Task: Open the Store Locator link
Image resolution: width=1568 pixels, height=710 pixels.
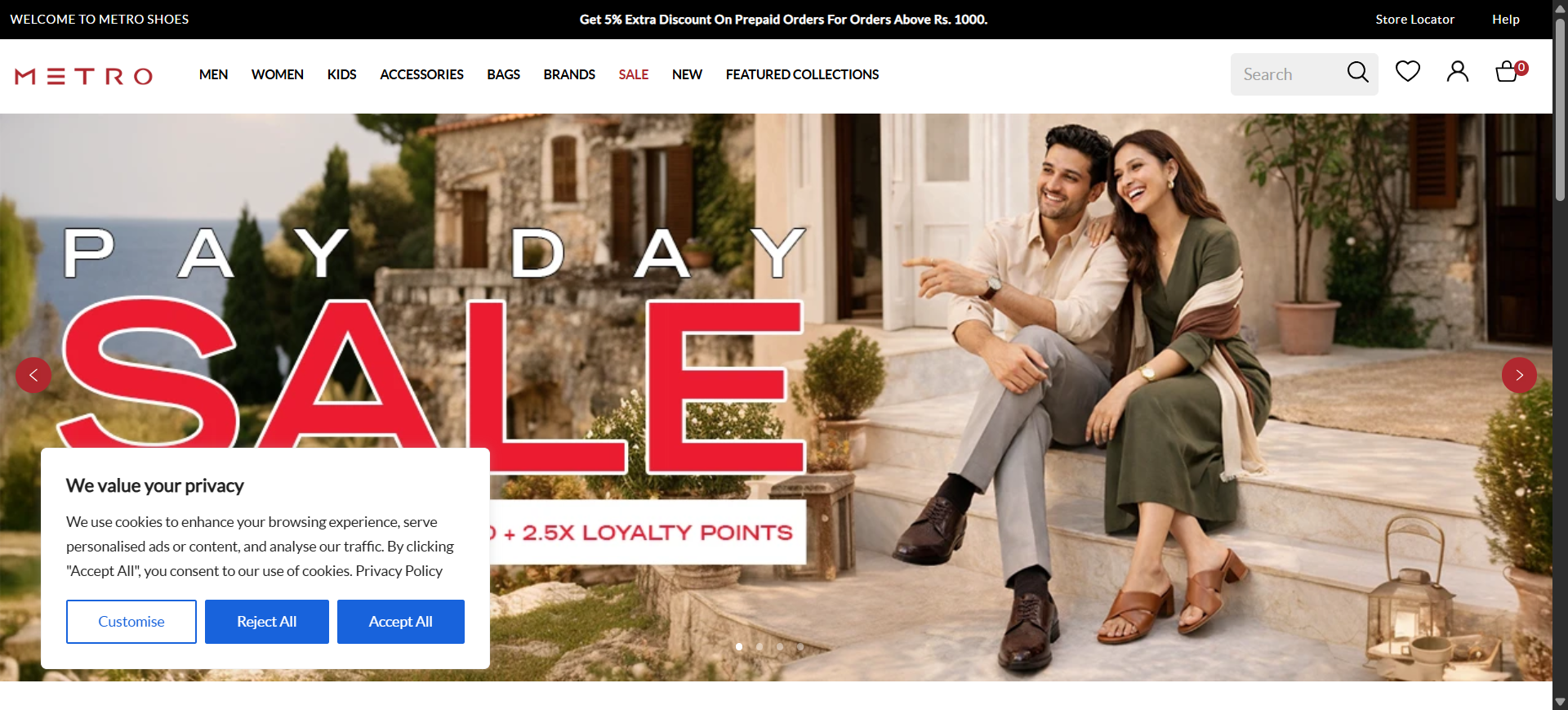Action: click(1414, 20)
